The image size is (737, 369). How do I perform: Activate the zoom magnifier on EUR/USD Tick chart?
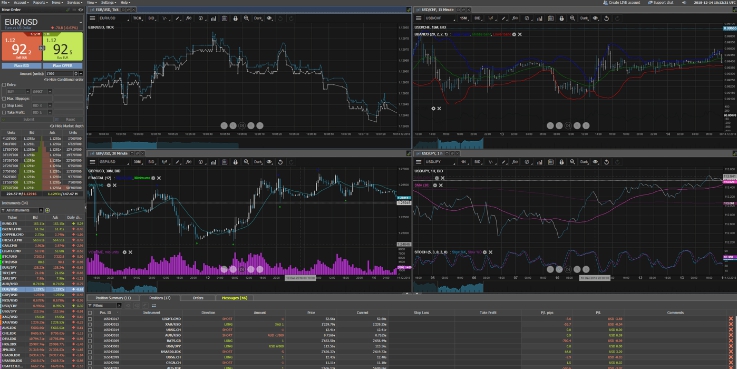pos(246,18)
